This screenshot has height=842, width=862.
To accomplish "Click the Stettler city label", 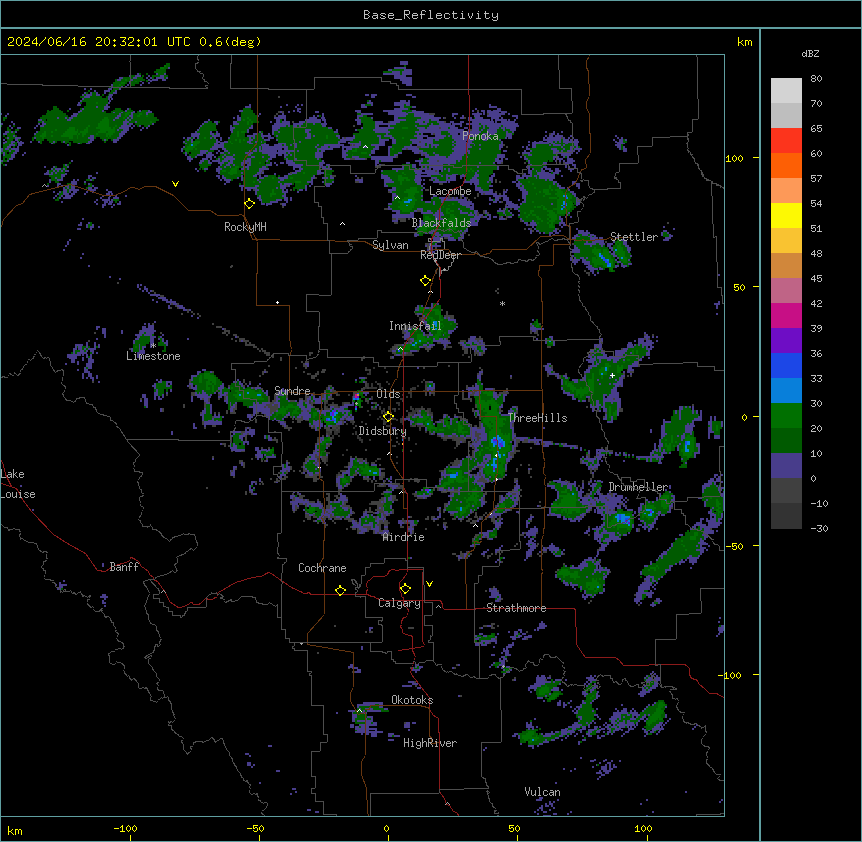I will coord(634,237).
